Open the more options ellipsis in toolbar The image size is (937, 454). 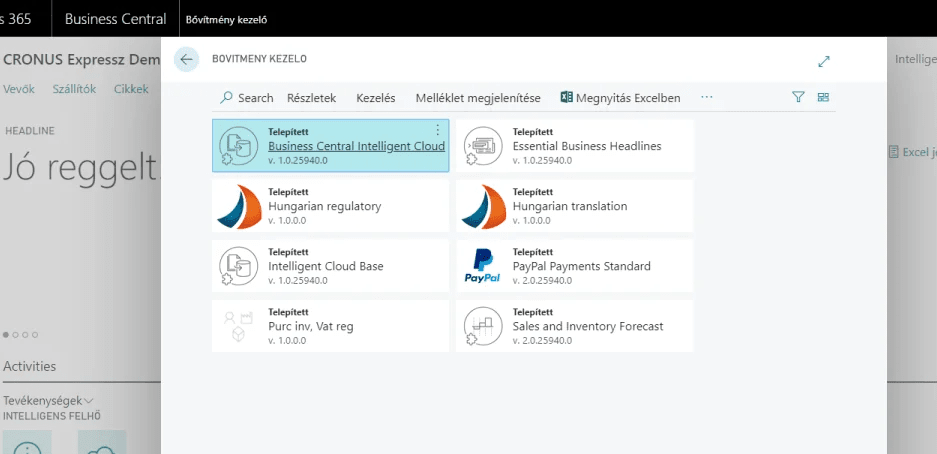(707, 97)
